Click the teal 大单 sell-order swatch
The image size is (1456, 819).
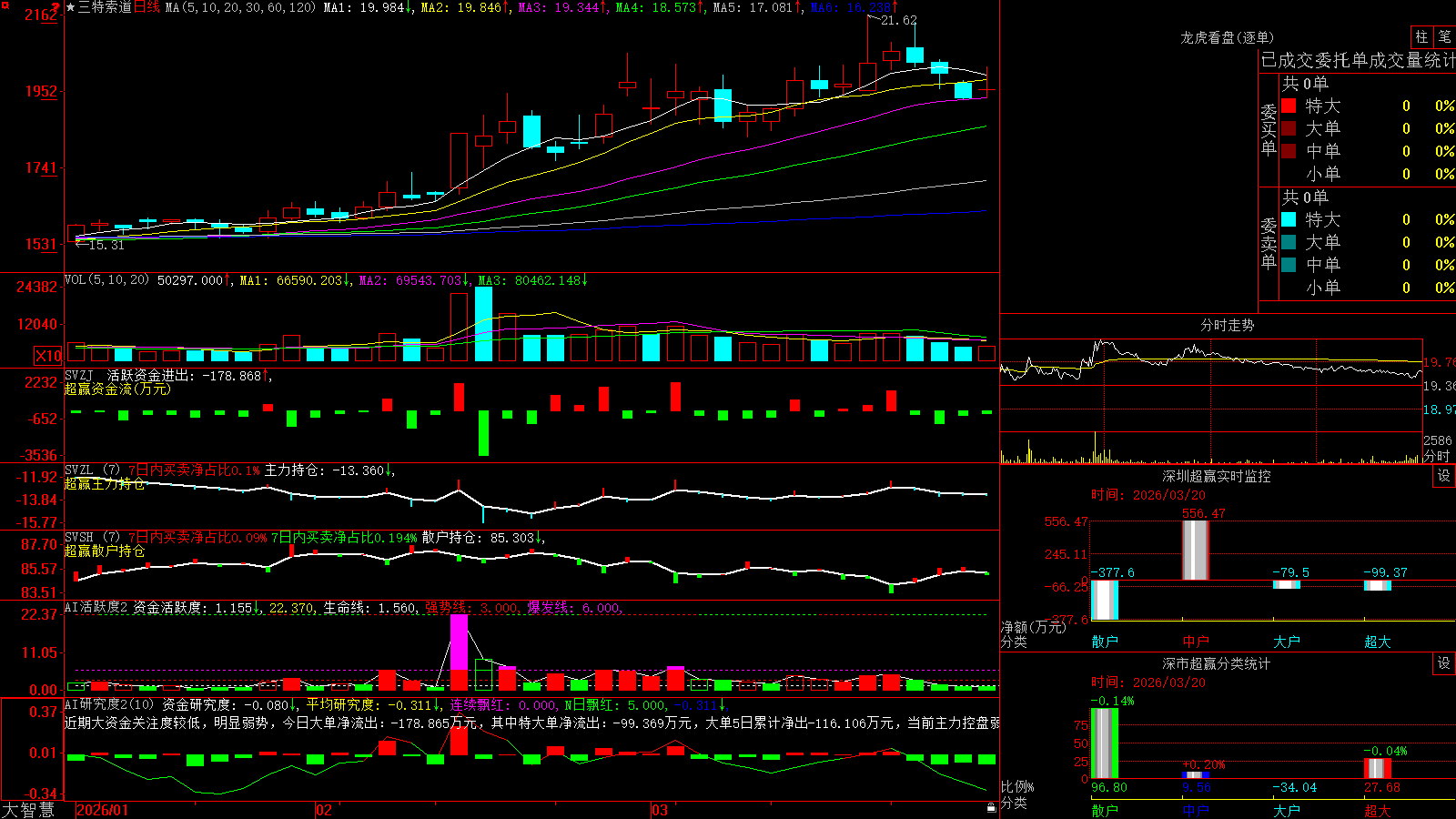click(x=1289, y=242)
